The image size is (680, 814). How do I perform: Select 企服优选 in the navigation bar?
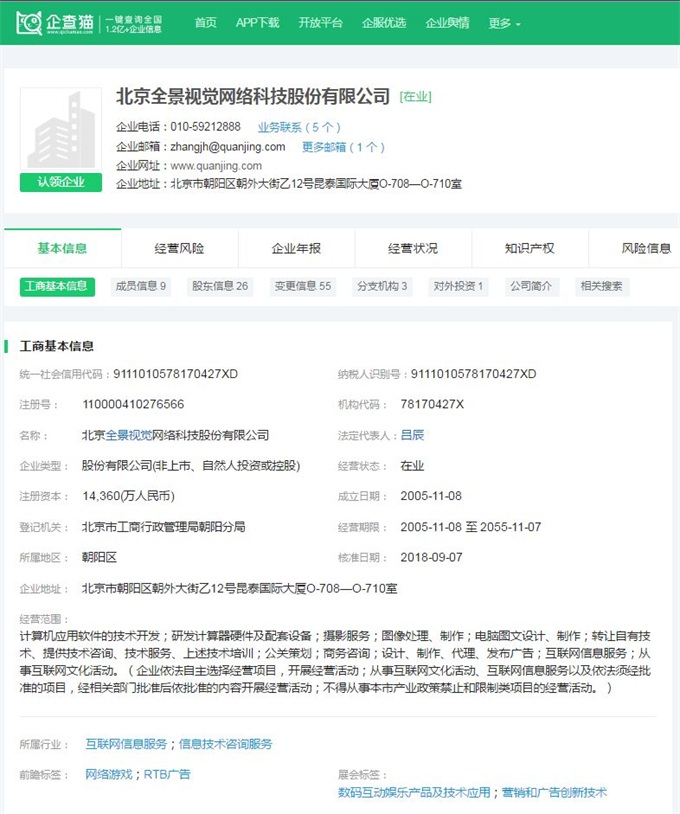[x=384, y=23]
